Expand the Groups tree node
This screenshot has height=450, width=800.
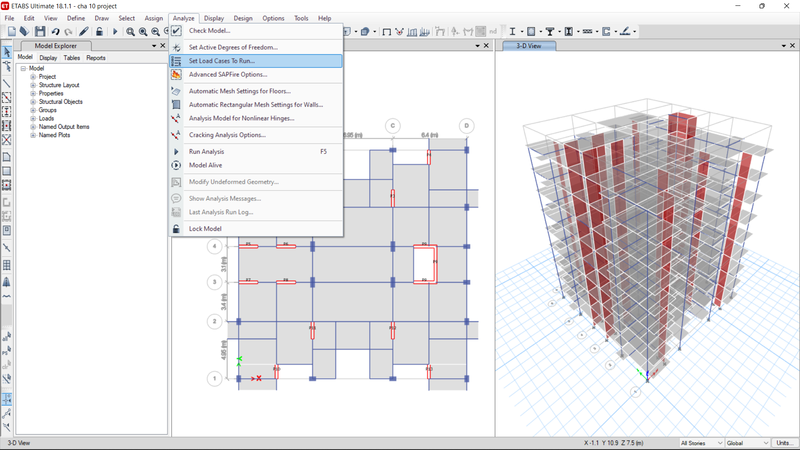click(x=33, y=110)
